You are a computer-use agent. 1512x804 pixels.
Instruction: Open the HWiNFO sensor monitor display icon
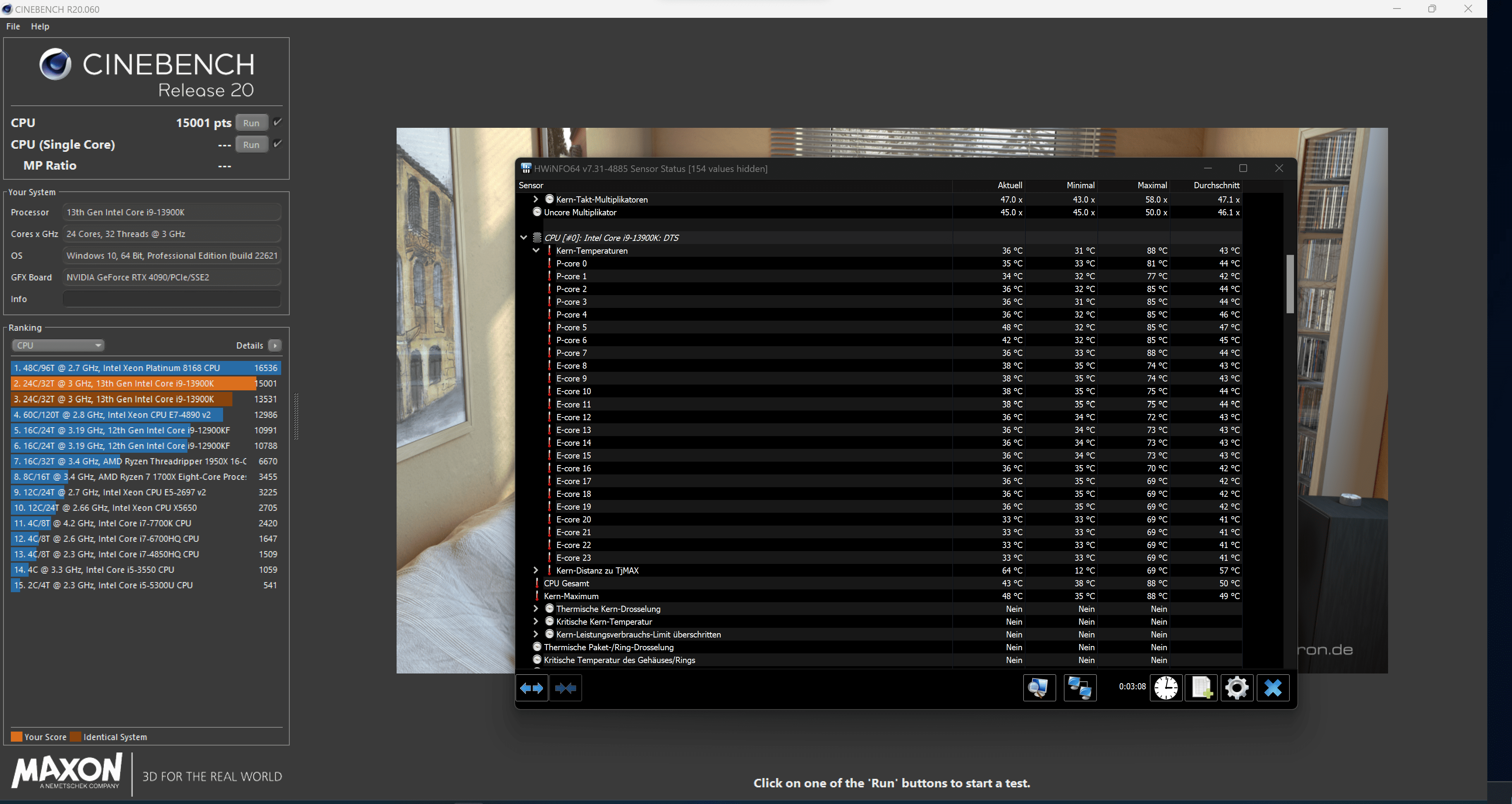pyautogui.click(x=1039, y=688)
